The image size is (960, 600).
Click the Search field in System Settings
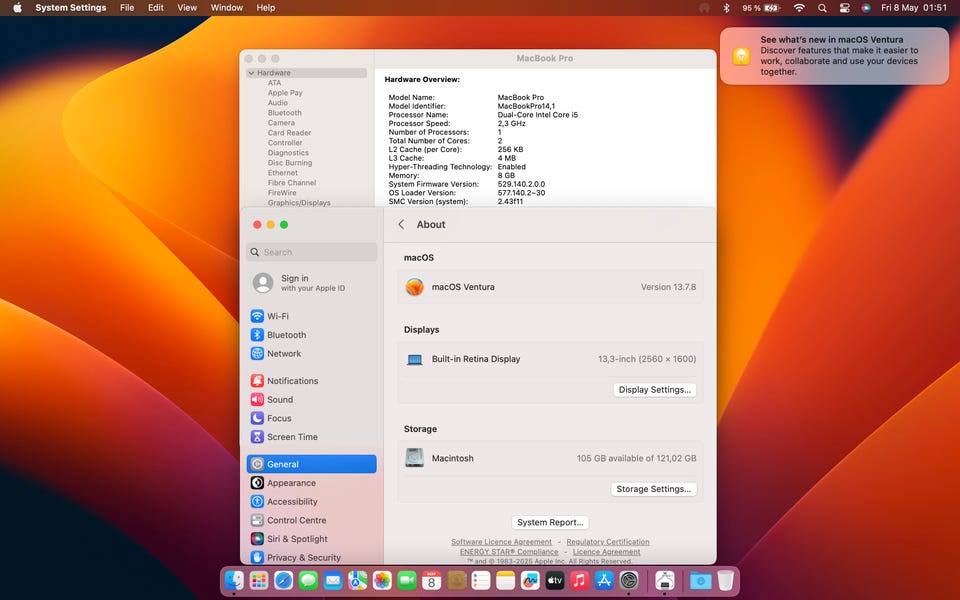[x=312, y=252]
